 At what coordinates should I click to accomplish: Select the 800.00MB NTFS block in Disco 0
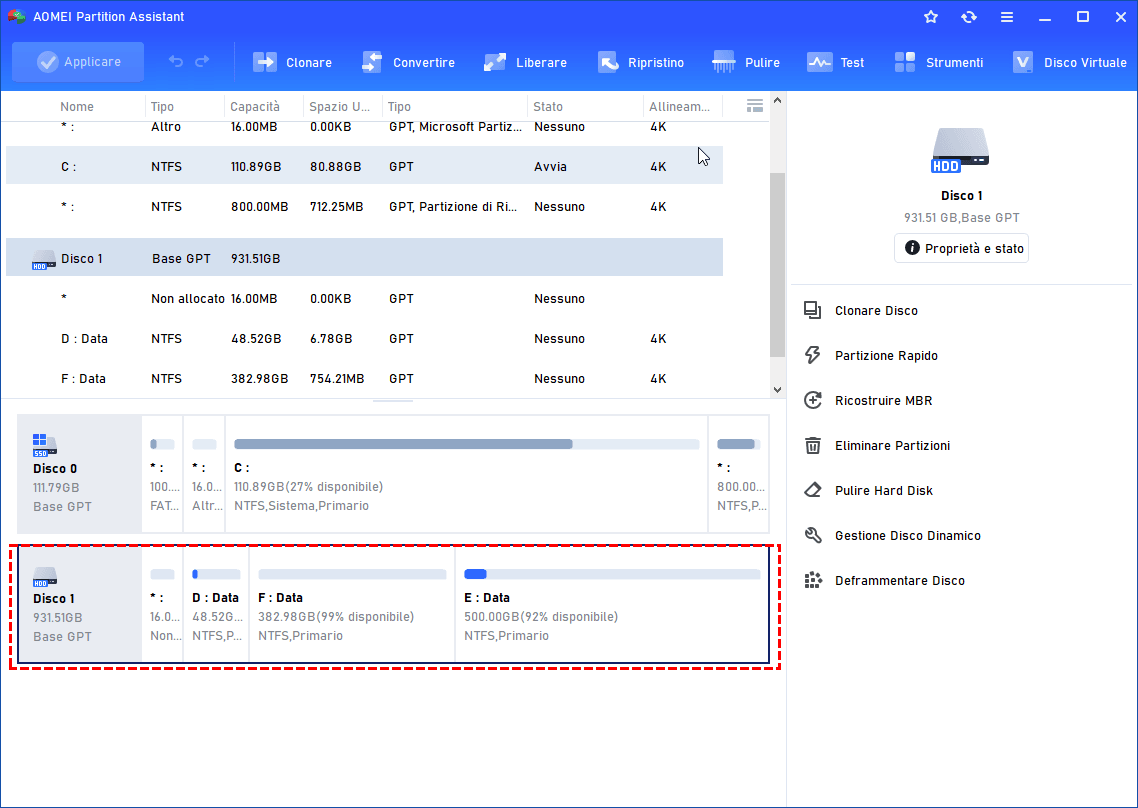click(739, 474)
